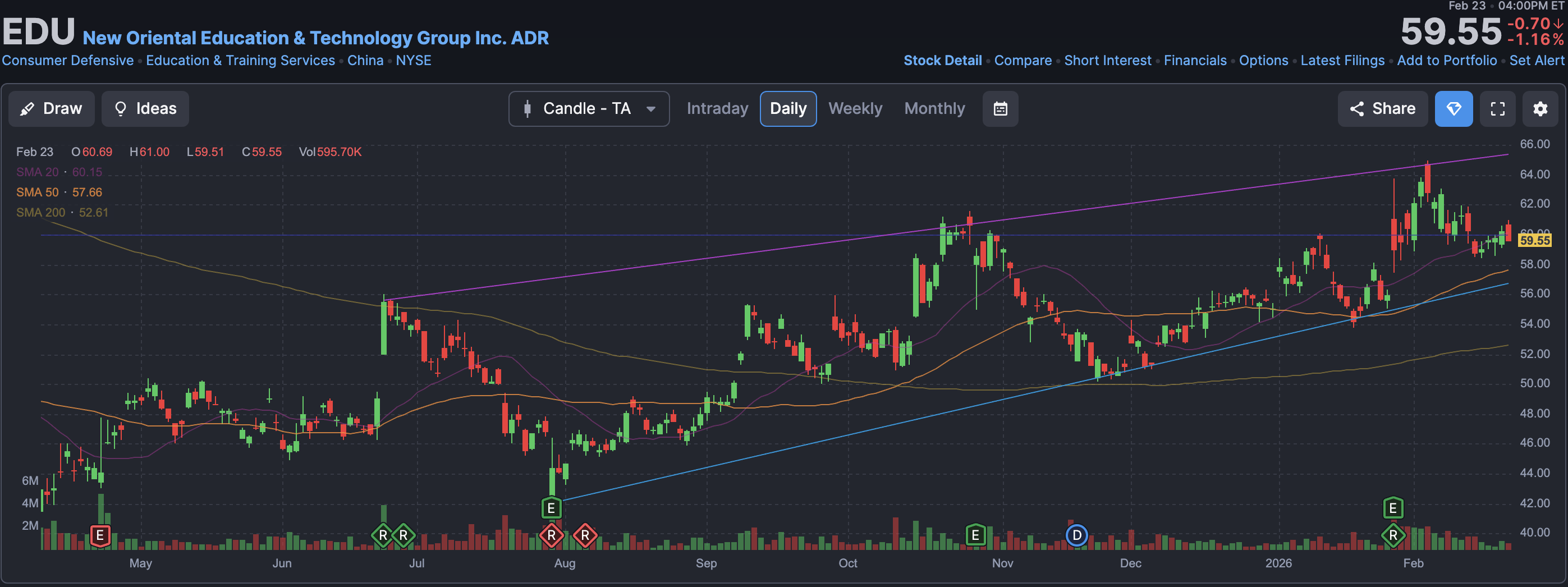Switch to the Intraday timeframe

coord(717,108)
